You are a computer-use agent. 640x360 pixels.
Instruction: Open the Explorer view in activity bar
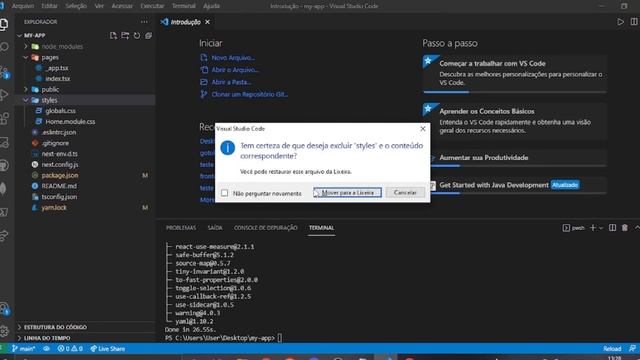click(x=4, y=24)
